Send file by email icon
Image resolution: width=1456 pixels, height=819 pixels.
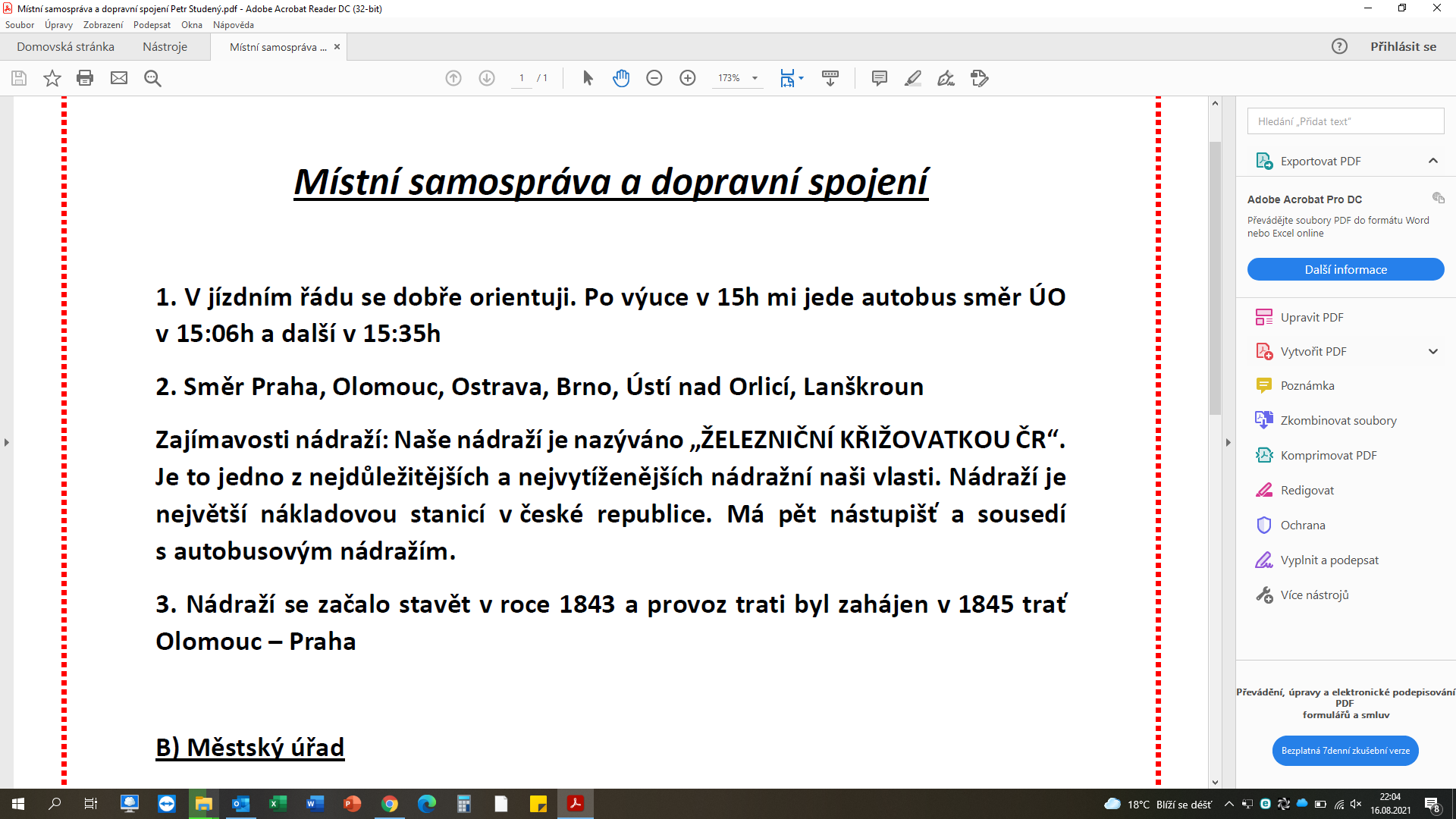coord(119,78)
